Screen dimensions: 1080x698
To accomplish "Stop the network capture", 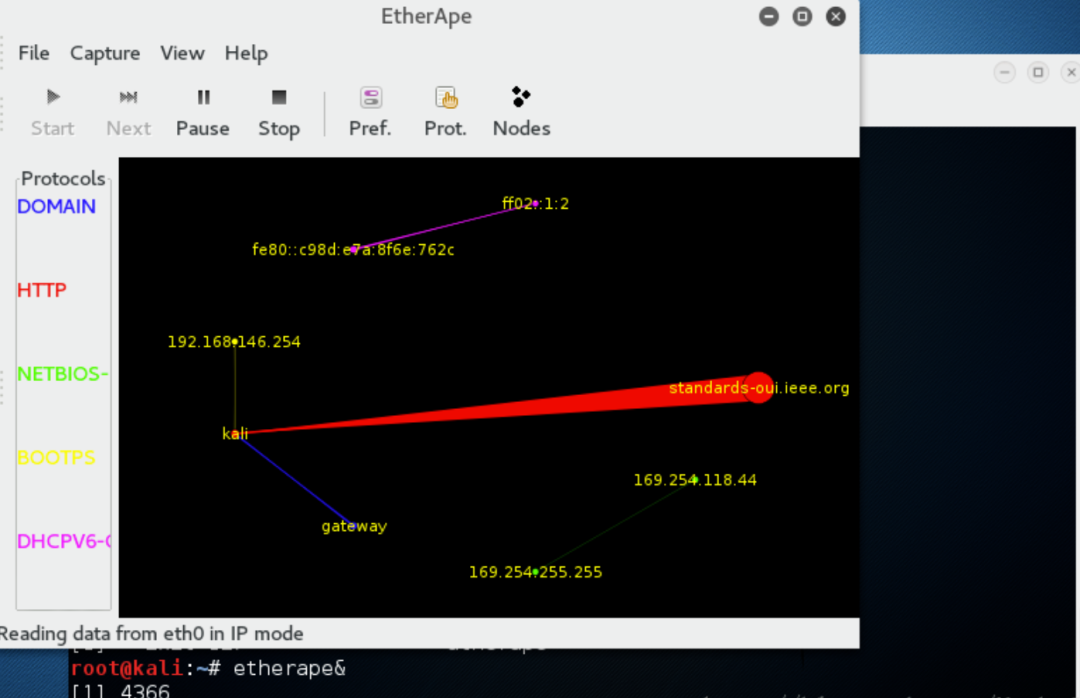I will [x=279, y=97].
